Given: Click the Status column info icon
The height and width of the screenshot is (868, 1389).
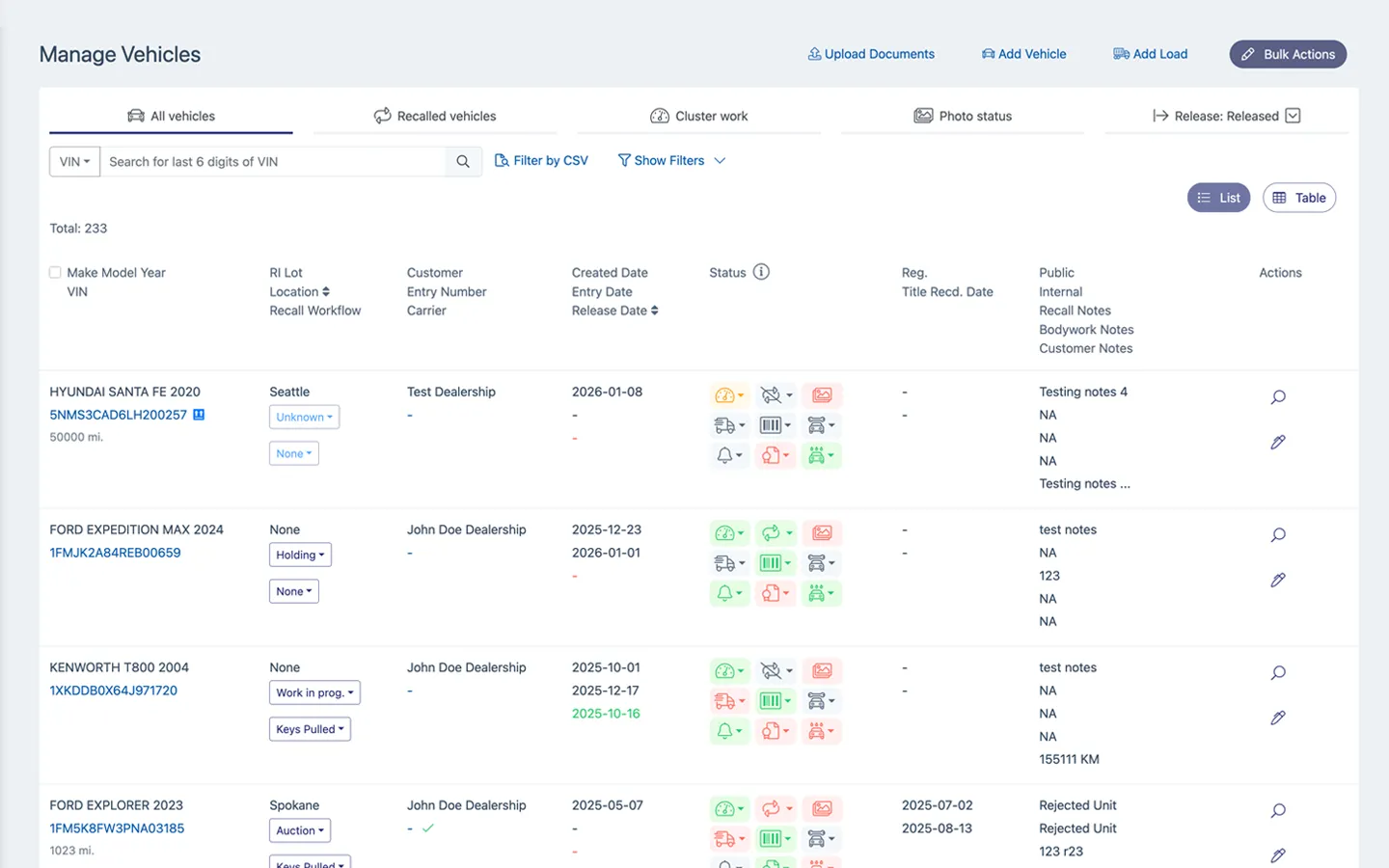Looking at the screenshot, I should [x=761, y=272].
